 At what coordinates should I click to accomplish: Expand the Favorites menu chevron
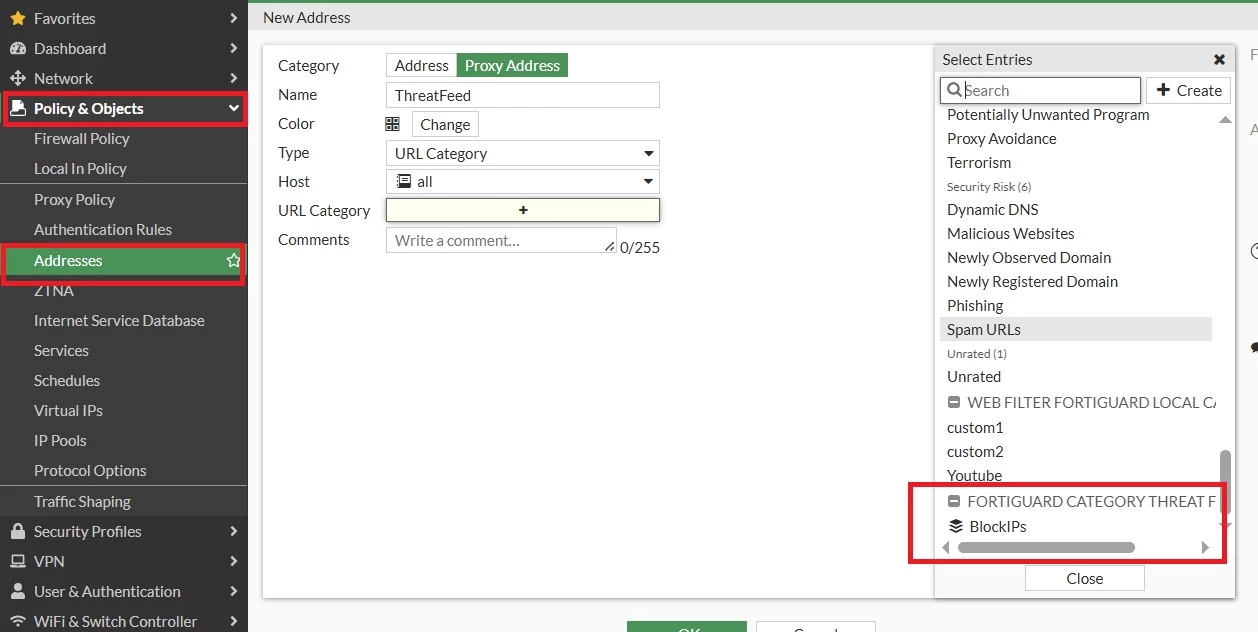point(233,18)
